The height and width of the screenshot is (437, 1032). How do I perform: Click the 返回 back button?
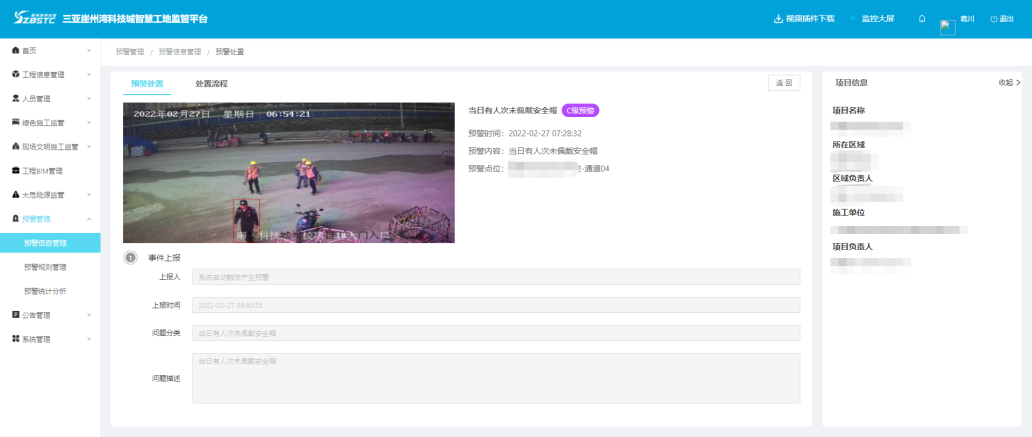tap(783, 84)
